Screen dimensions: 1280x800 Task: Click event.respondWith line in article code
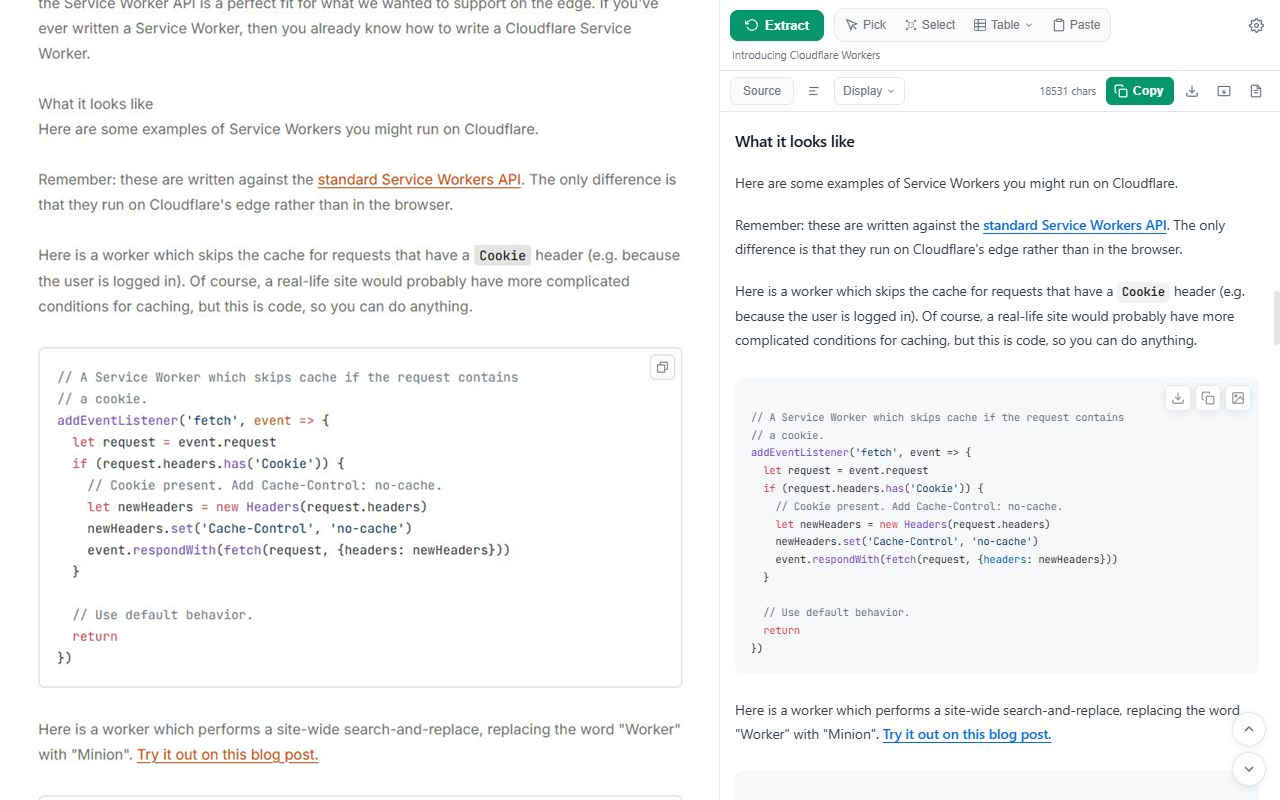pyautogui.click(x=301, y=551)
